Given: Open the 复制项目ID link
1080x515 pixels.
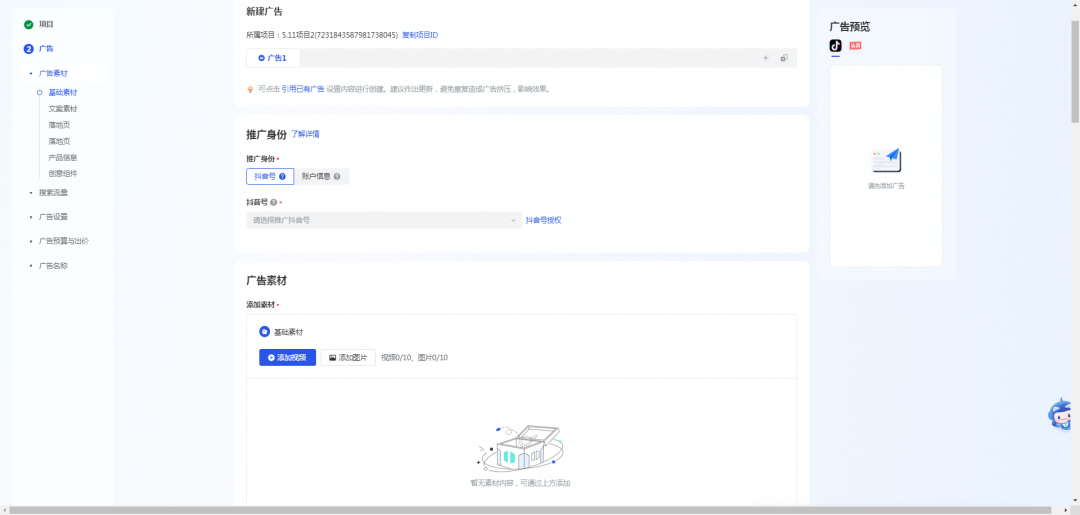Looking at the screenshot, I should point(420,34).
